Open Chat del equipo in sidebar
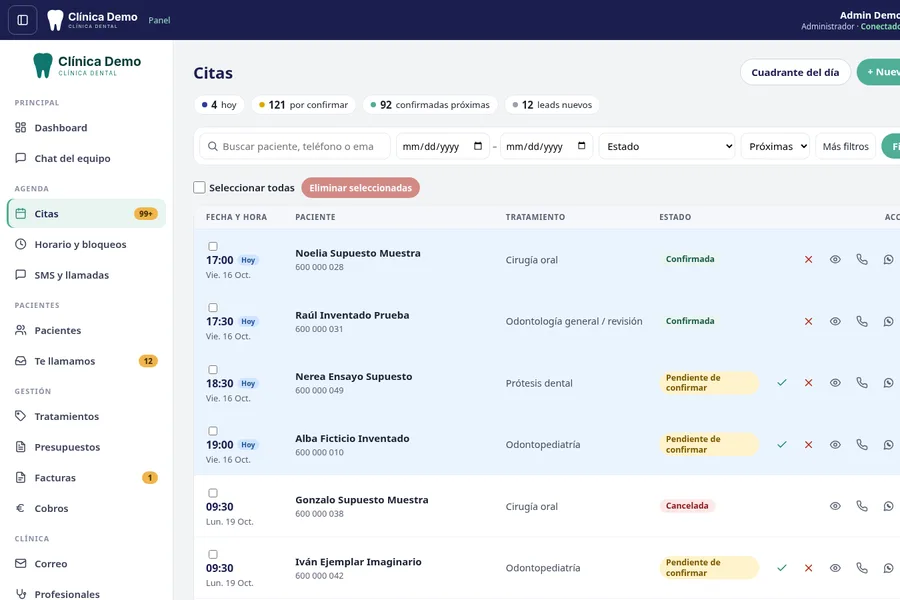 (86, 158)
